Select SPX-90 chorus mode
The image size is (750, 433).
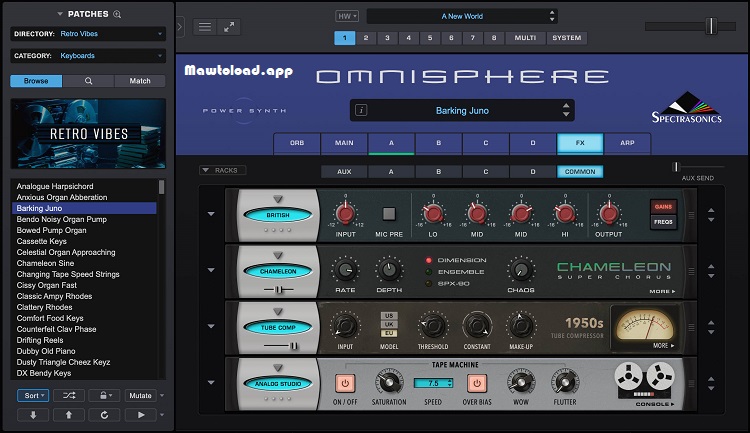[447, 283]
